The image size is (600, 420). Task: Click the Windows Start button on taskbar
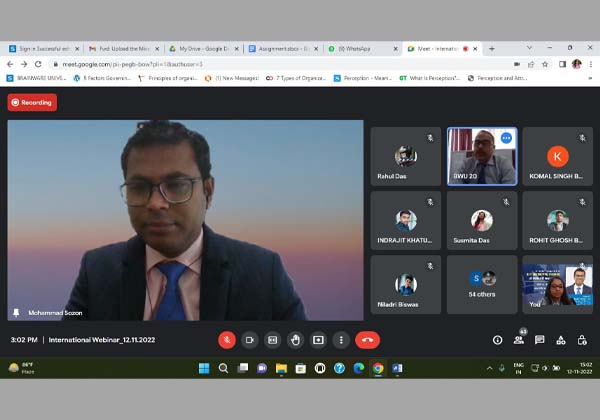point(204,368)
